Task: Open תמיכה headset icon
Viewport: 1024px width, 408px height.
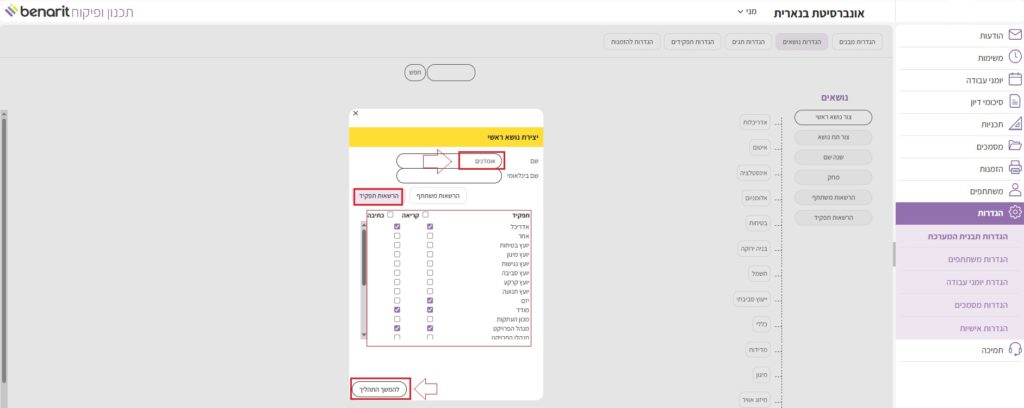Action: pos(1014,350)
